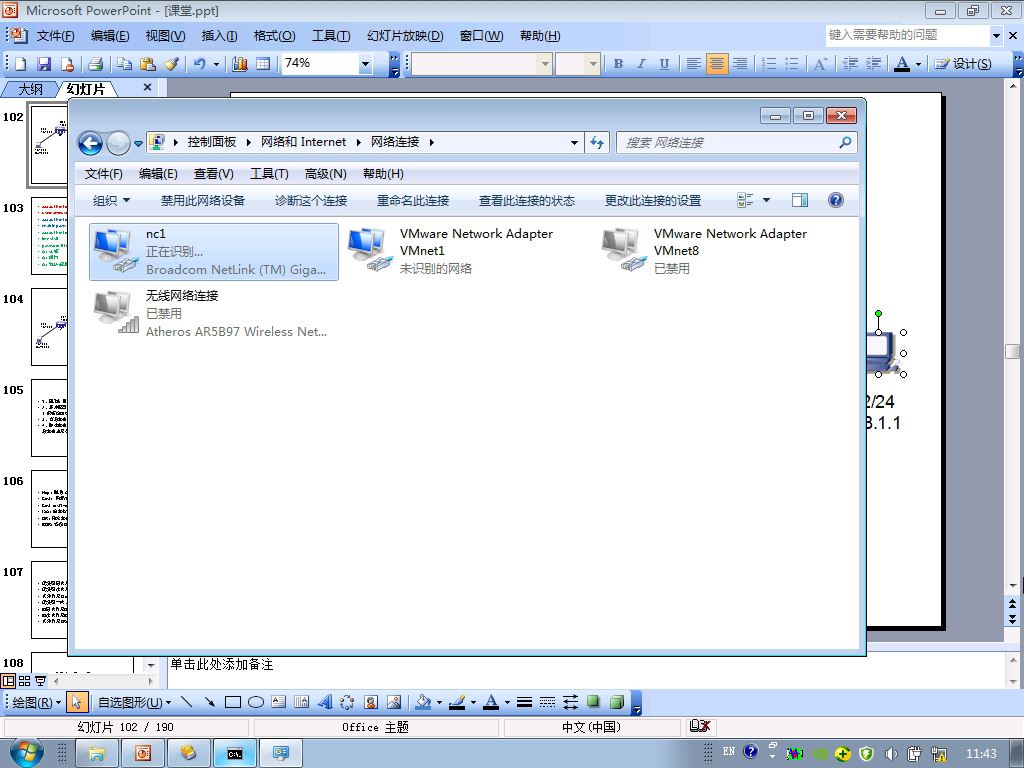This screenshot has height=768, width=1024.
Task: Click the Line Color brush swatch
Action: point(457,702)
